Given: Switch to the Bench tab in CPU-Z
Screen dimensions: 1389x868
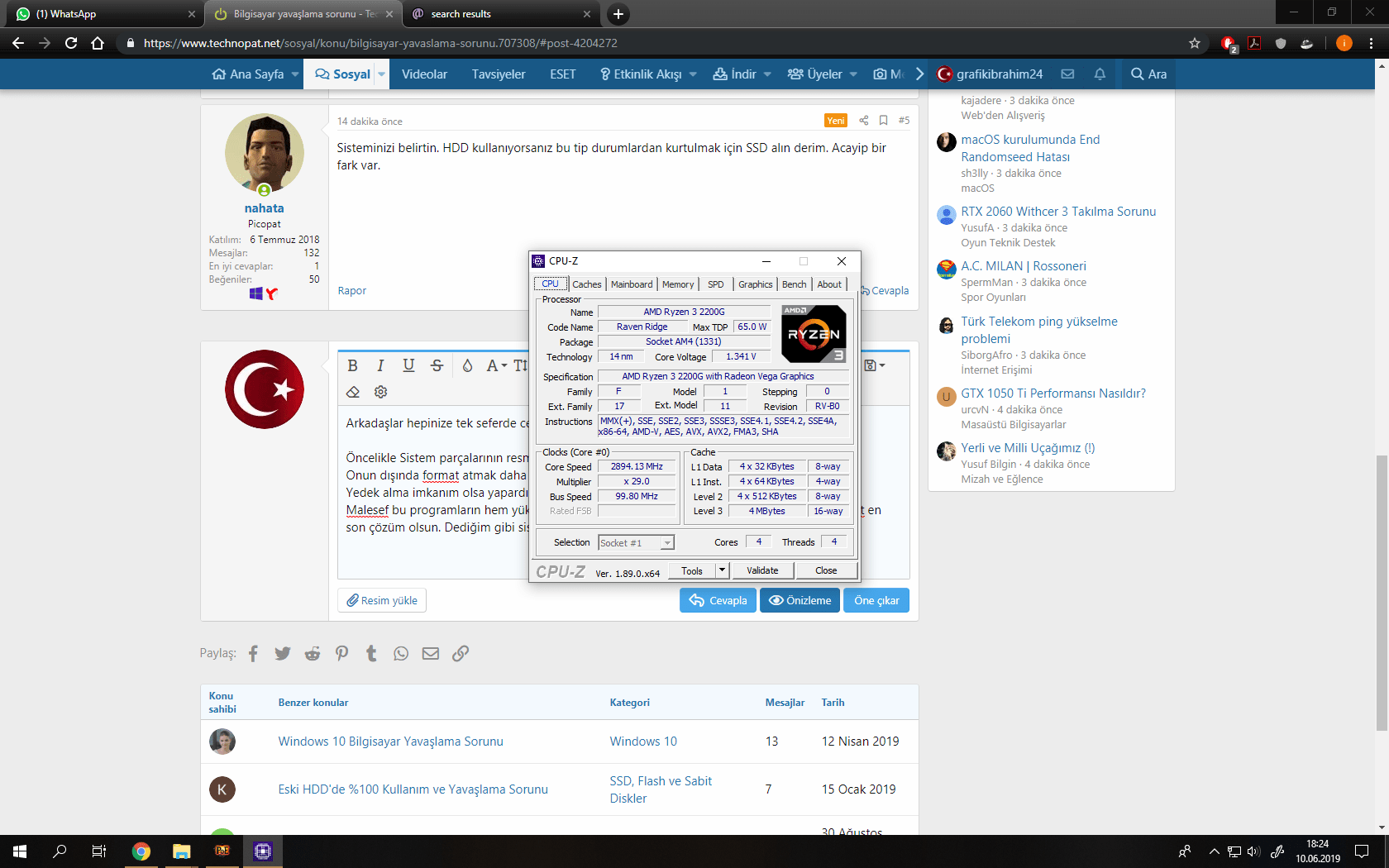Looking at the screenshot, I should (x=795, y=284).
